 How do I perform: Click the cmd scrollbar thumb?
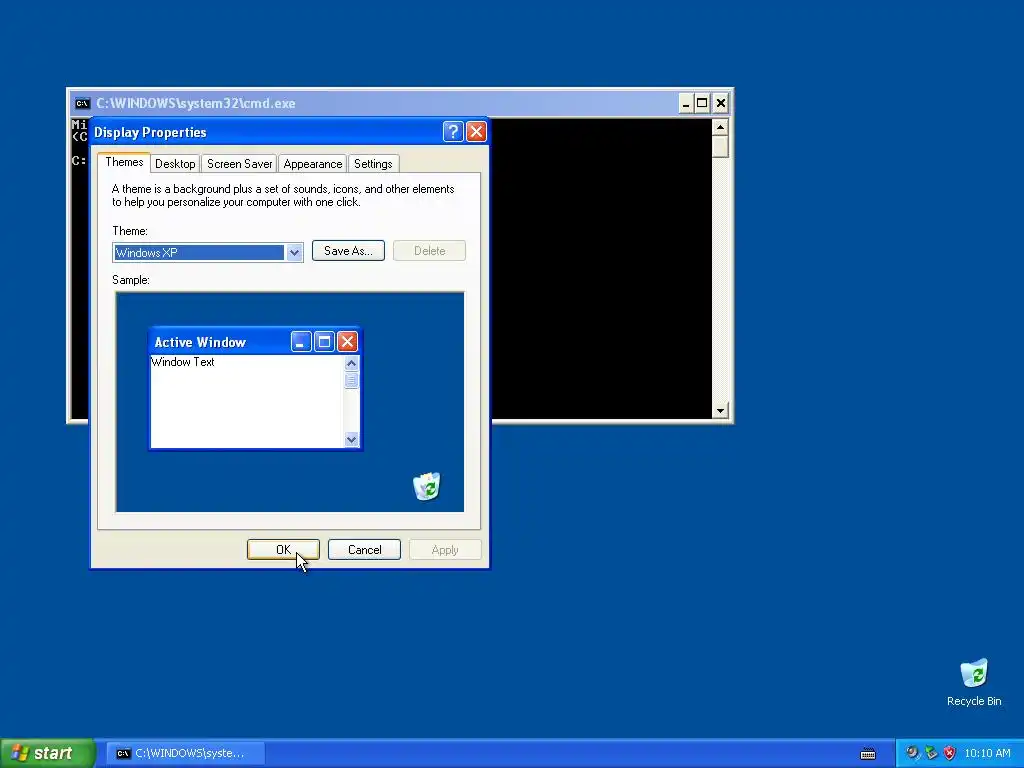pos(720,146)
